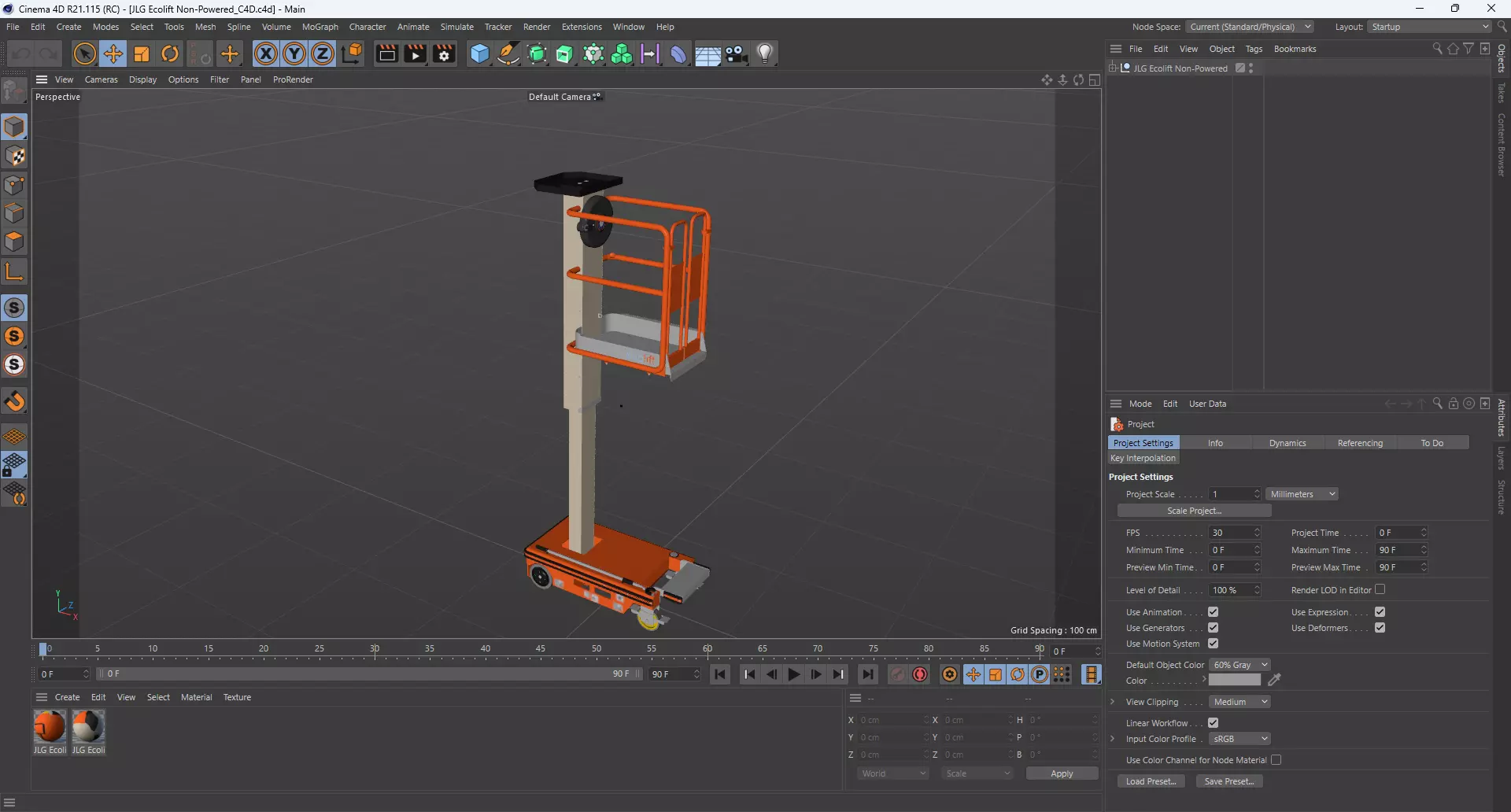Toggle Use Generators checkbox
Screen dimensions: 1511x812
click(x=1213, y=628)
